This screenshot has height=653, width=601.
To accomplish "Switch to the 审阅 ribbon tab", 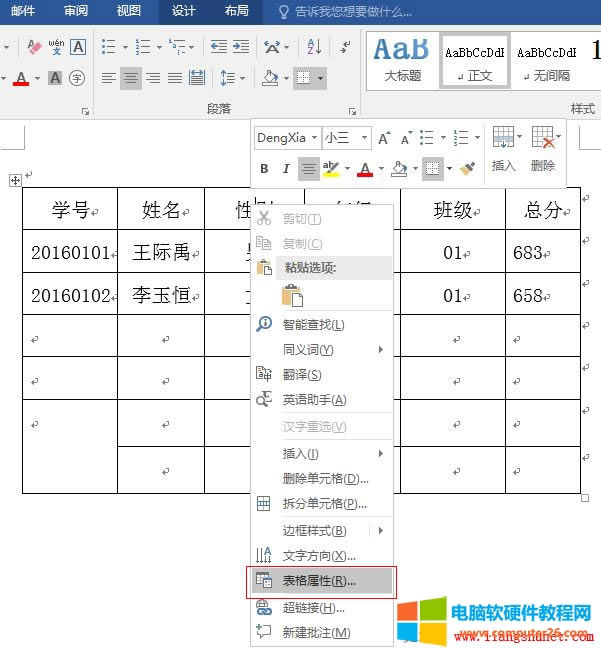I will [76, 11].
